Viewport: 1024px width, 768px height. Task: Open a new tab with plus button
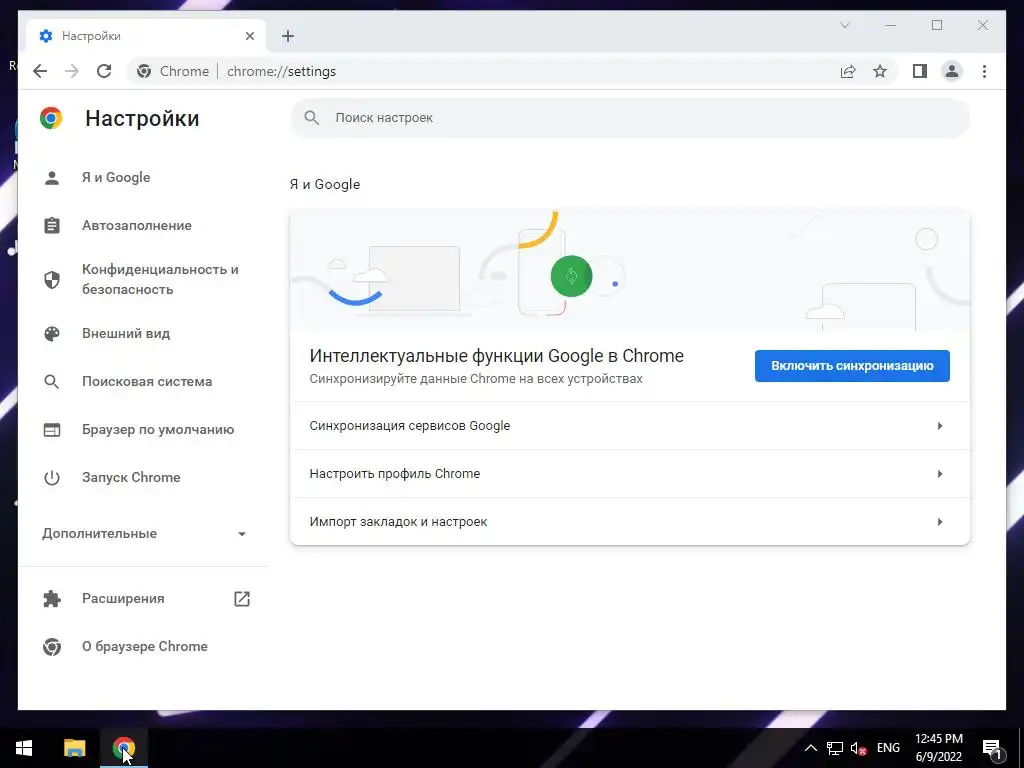click(x=288, y=36)
